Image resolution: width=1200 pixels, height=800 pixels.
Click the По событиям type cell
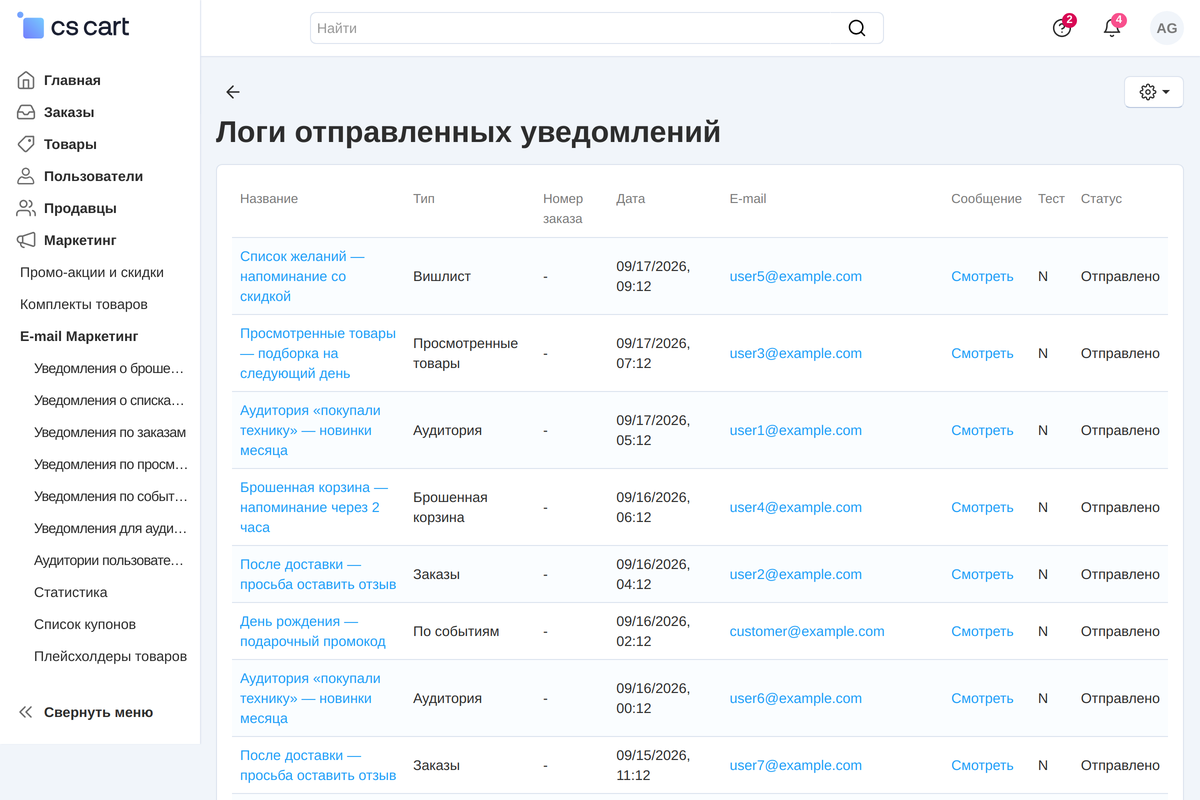[456, 631]
